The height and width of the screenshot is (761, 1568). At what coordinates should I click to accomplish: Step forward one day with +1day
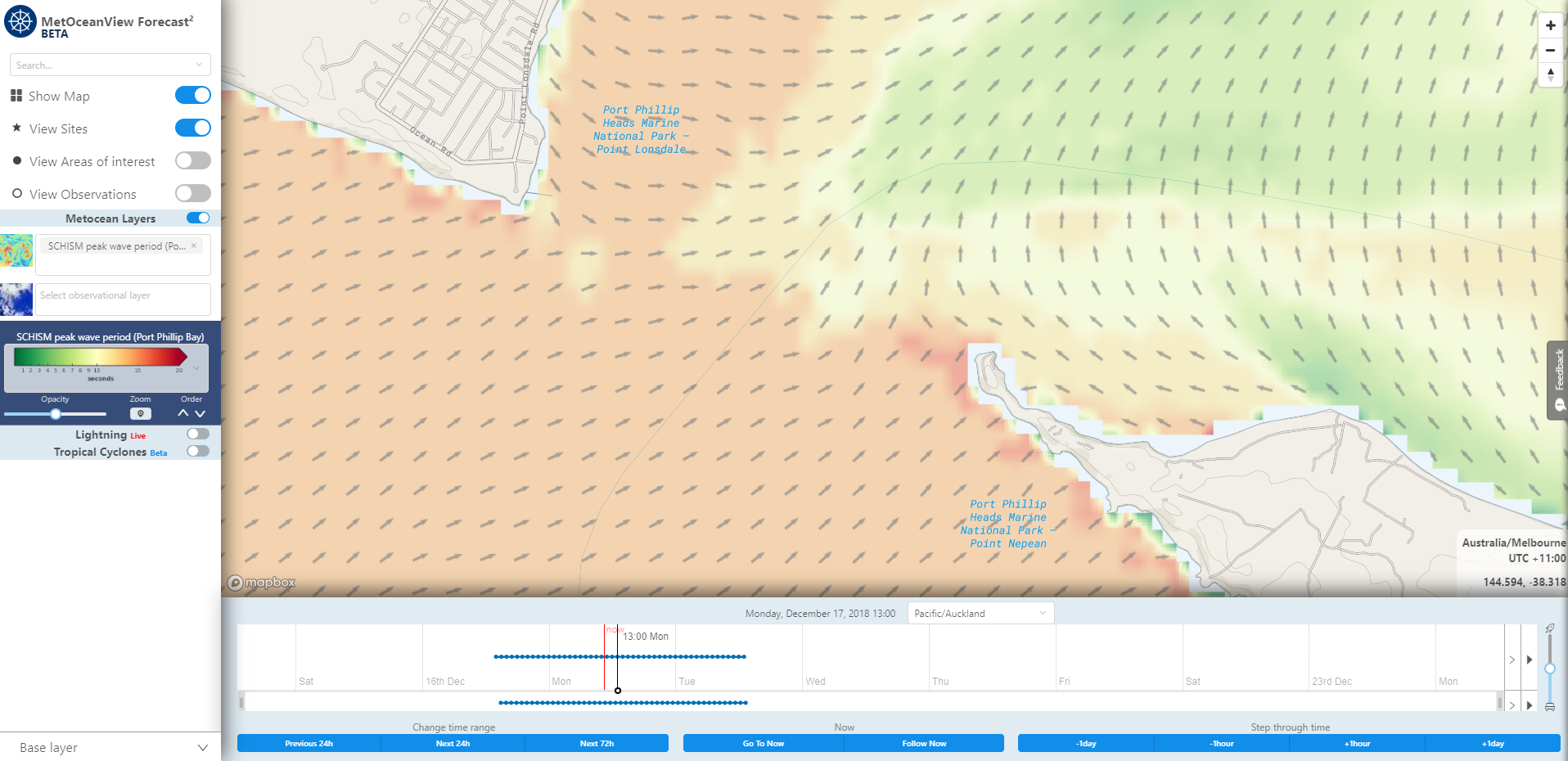[x=1493, y=743]
